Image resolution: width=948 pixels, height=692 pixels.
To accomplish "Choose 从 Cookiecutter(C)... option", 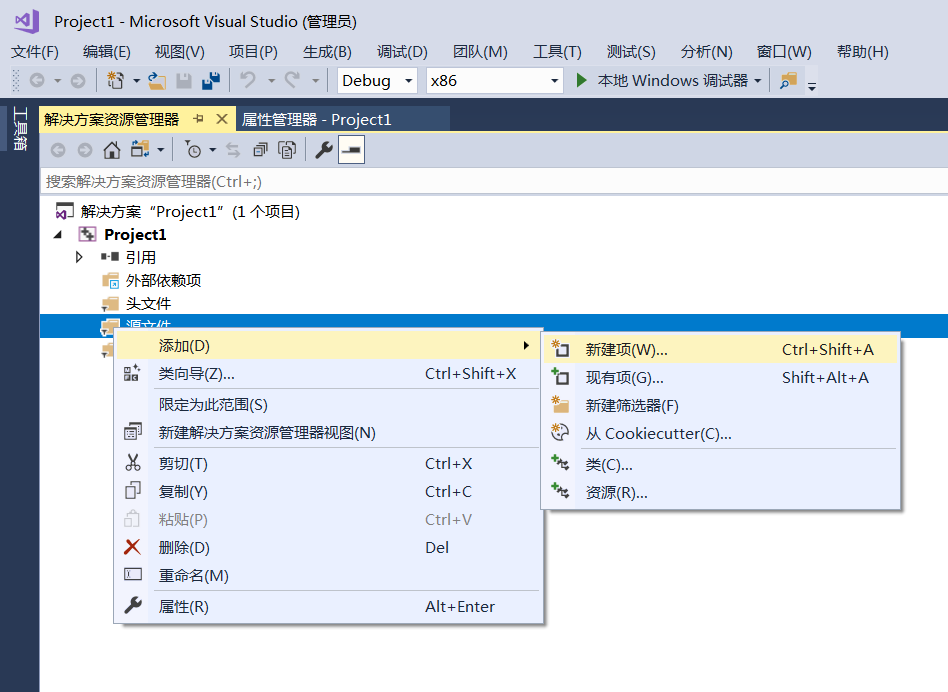I will click(x=721, y=433).
